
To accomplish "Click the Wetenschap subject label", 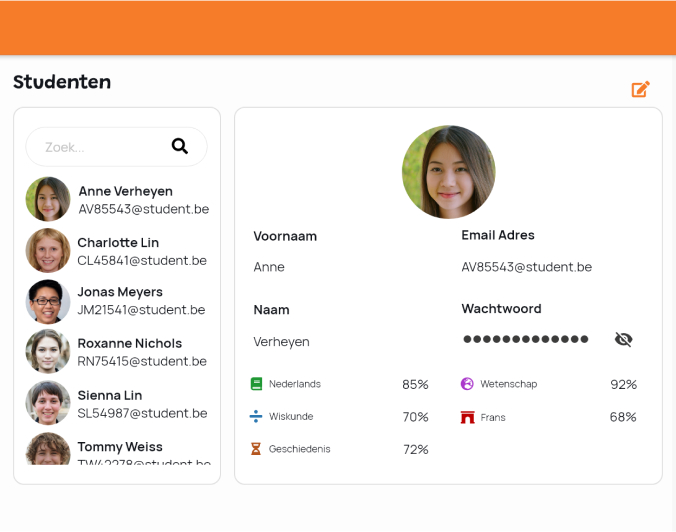I will [509, 384].
